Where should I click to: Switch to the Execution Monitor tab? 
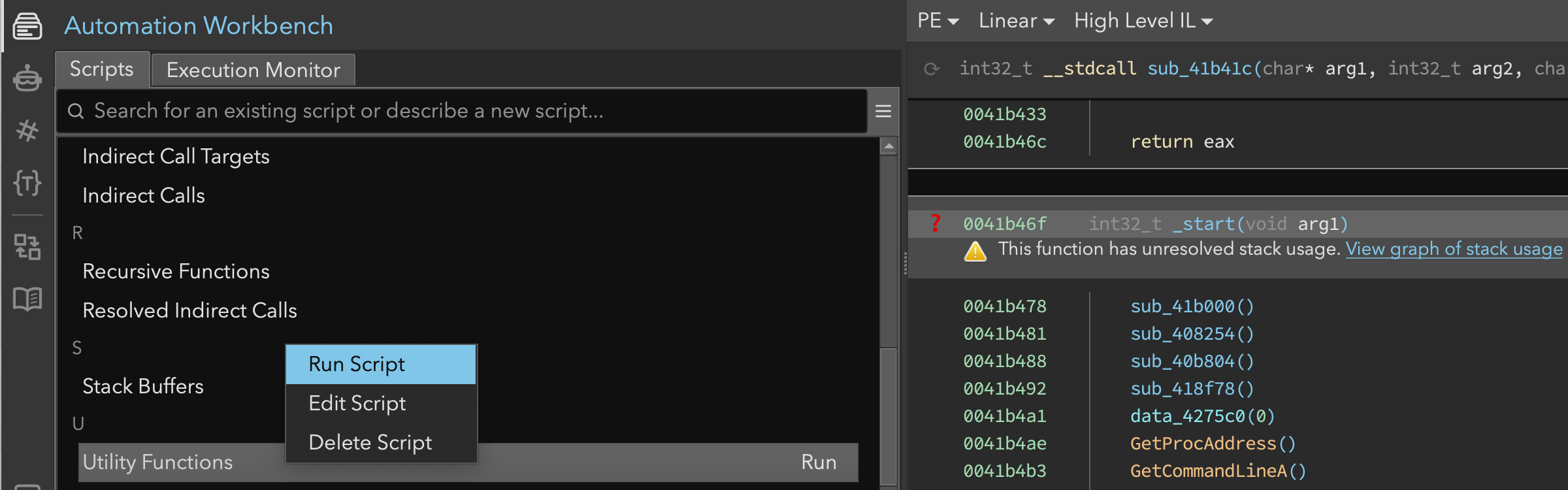point(253,70)
